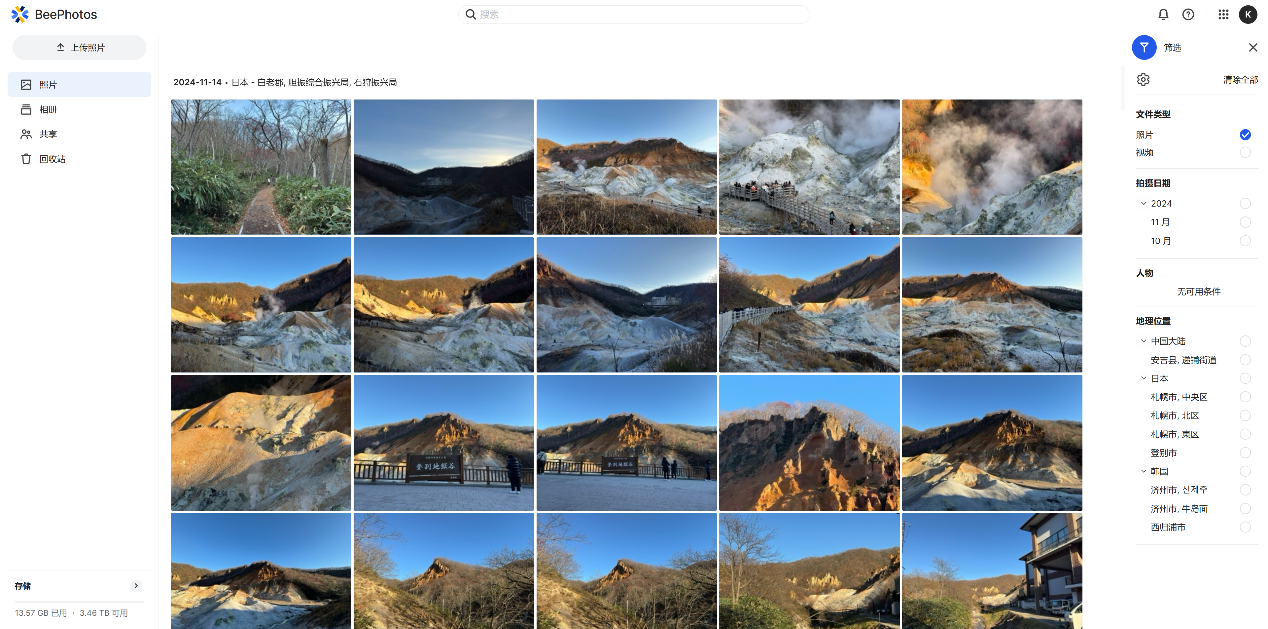Open the help question mark icon
The height and width of the screenshot is (629, 1268).
point(1188,14)
